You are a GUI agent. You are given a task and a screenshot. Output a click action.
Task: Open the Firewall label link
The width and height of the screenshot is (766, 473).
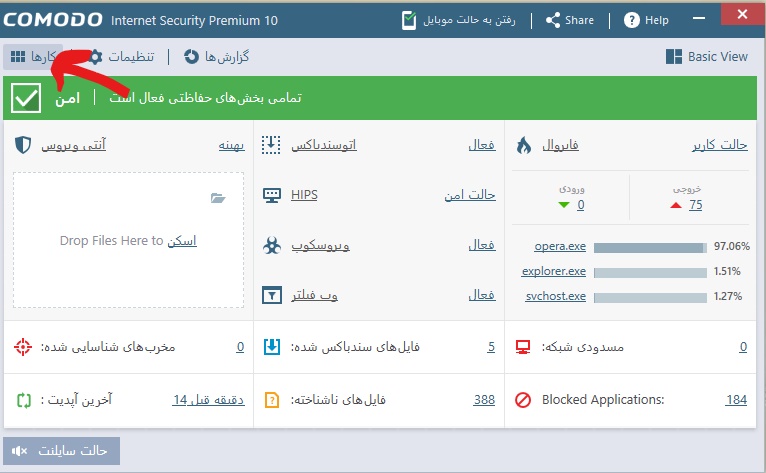click(560, 145)
